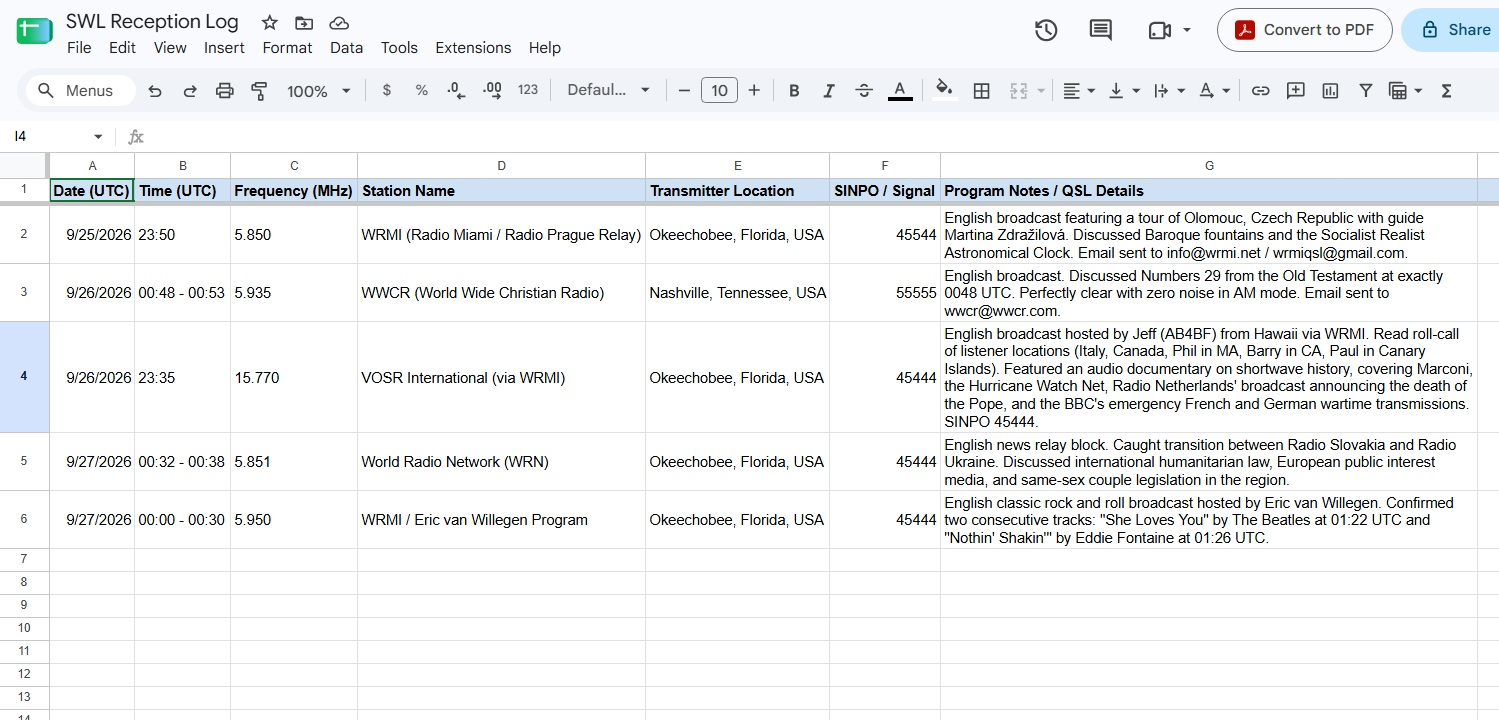Increase font size with plus button
1499x720 pixels.
click(754, 91)
